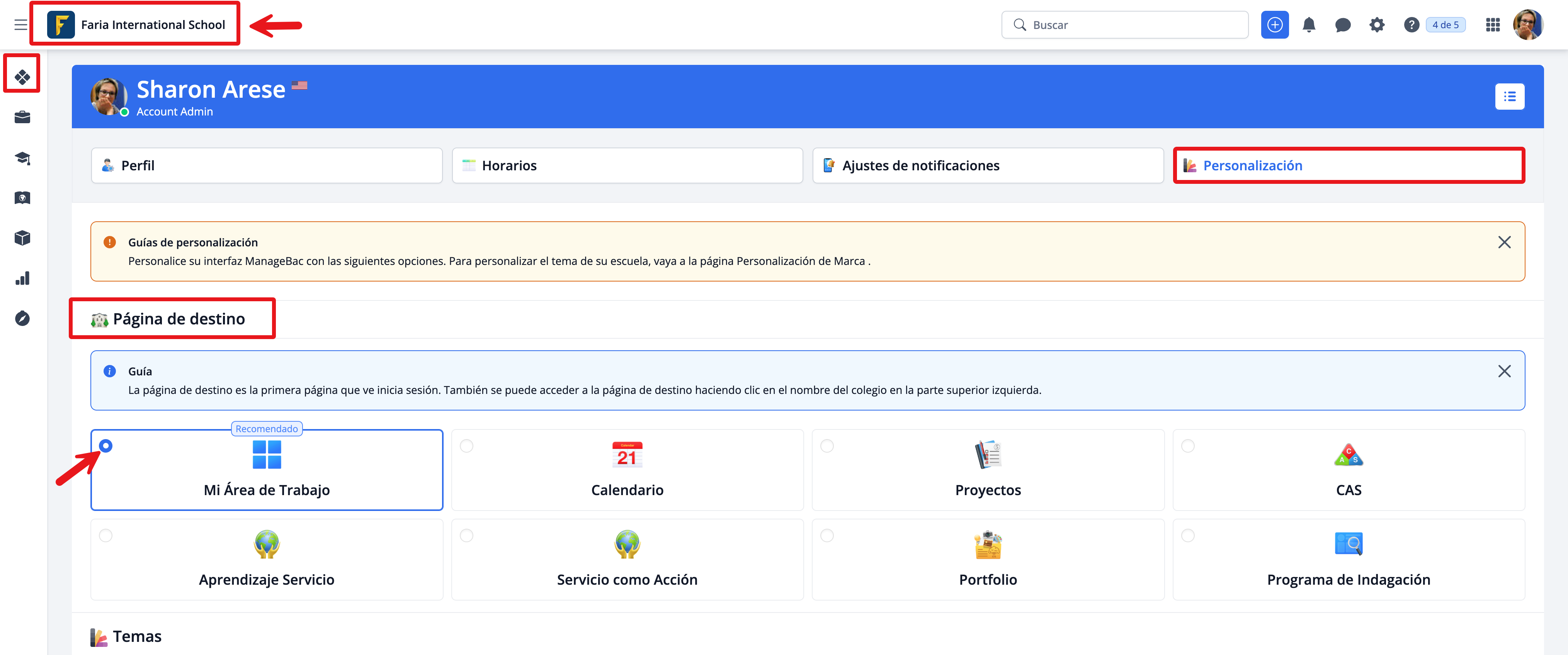The width and height of the screenshot is (1568, 655).
Task: Switch to Ajustes de notificaciones tab
Action: [x=987, y=165]
